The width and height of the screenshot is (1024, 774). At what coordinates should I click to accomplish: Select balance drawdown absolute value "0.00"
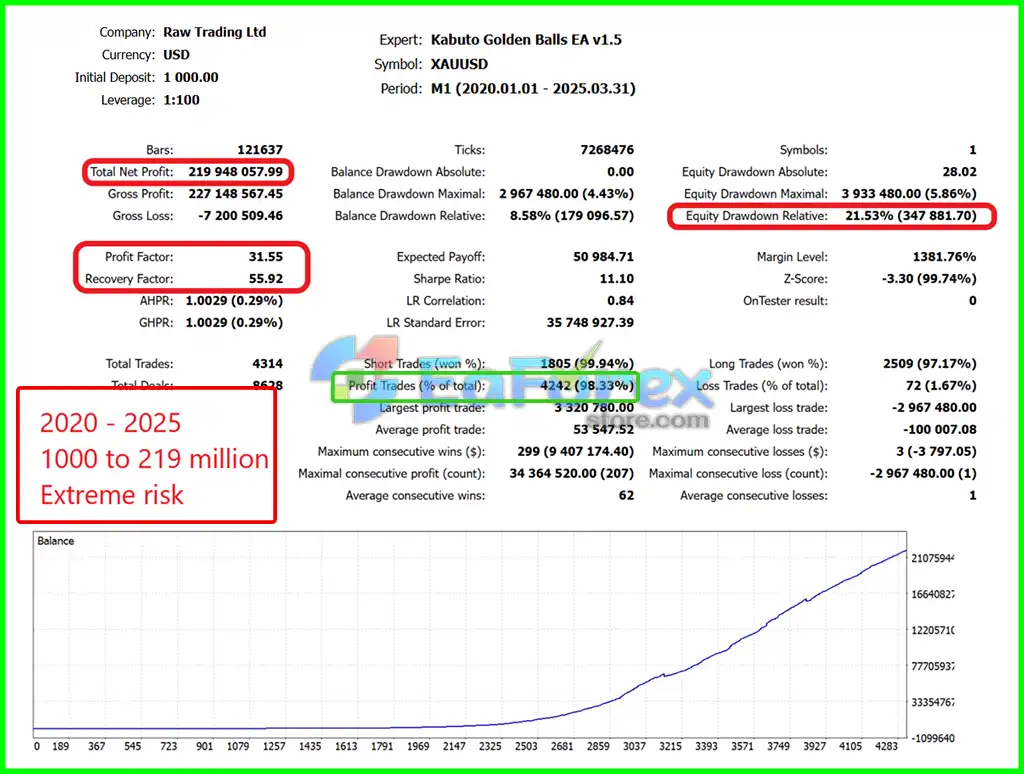(x=620, y=172)
